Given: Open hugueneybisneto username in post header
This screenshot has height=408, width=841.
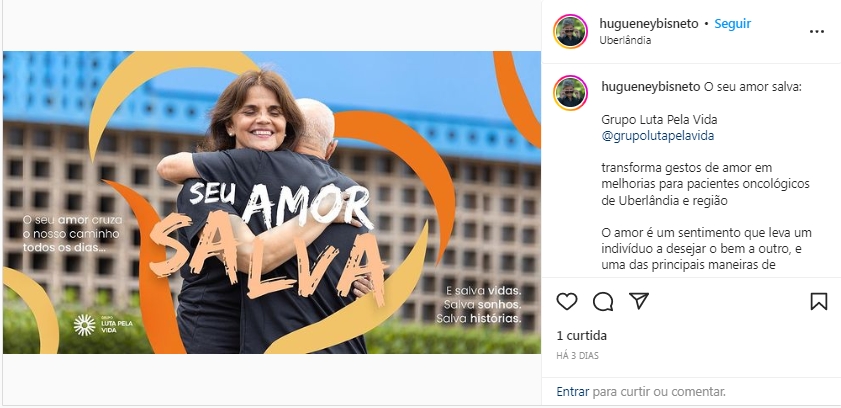Looking at the screenshot, I should [x=648, y=24].
